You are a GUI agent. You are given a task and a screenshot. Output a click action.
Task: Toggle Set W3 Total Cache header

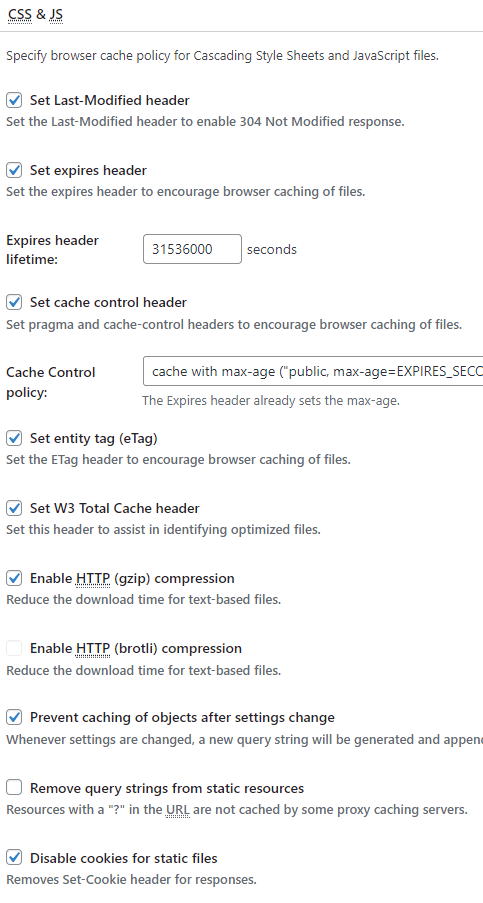(x=14, y=509)
